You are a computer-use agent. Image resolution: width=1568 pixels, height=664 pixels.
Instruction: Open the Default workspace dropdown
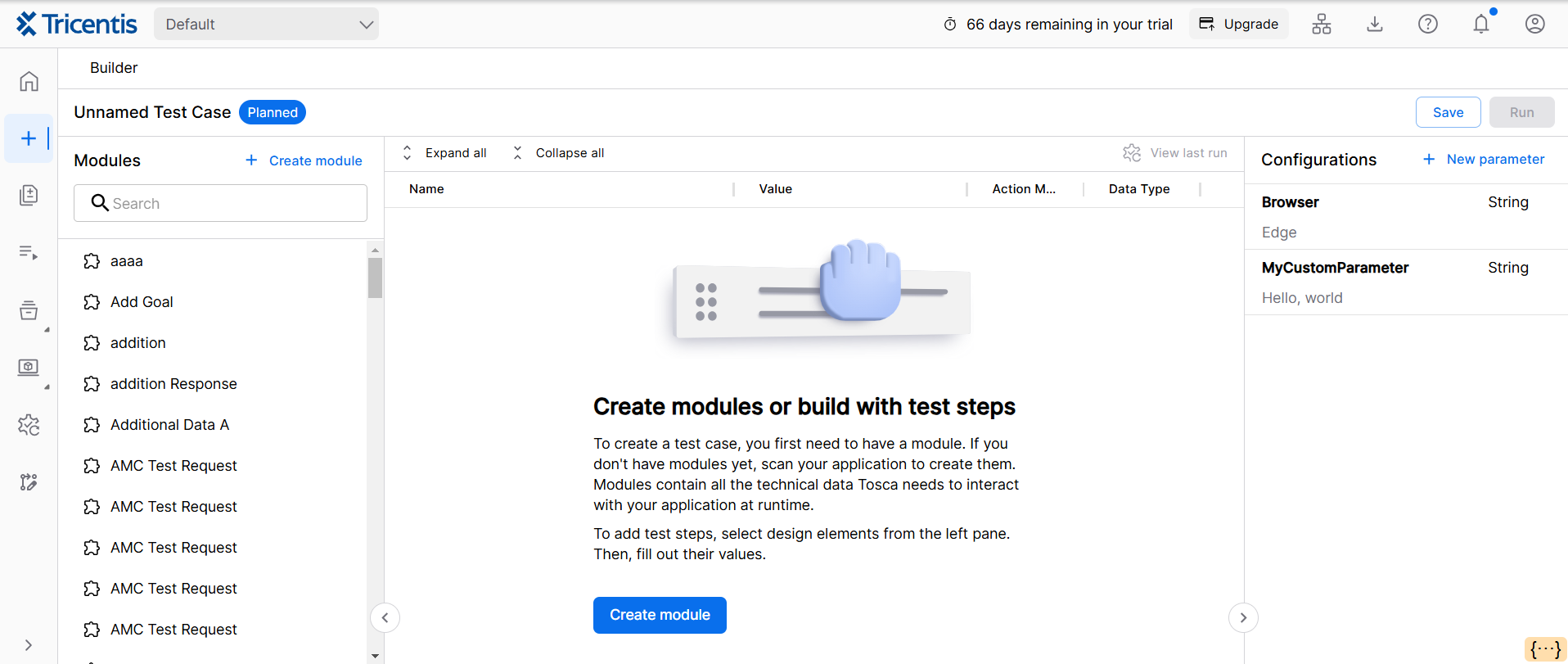(266, 25)
